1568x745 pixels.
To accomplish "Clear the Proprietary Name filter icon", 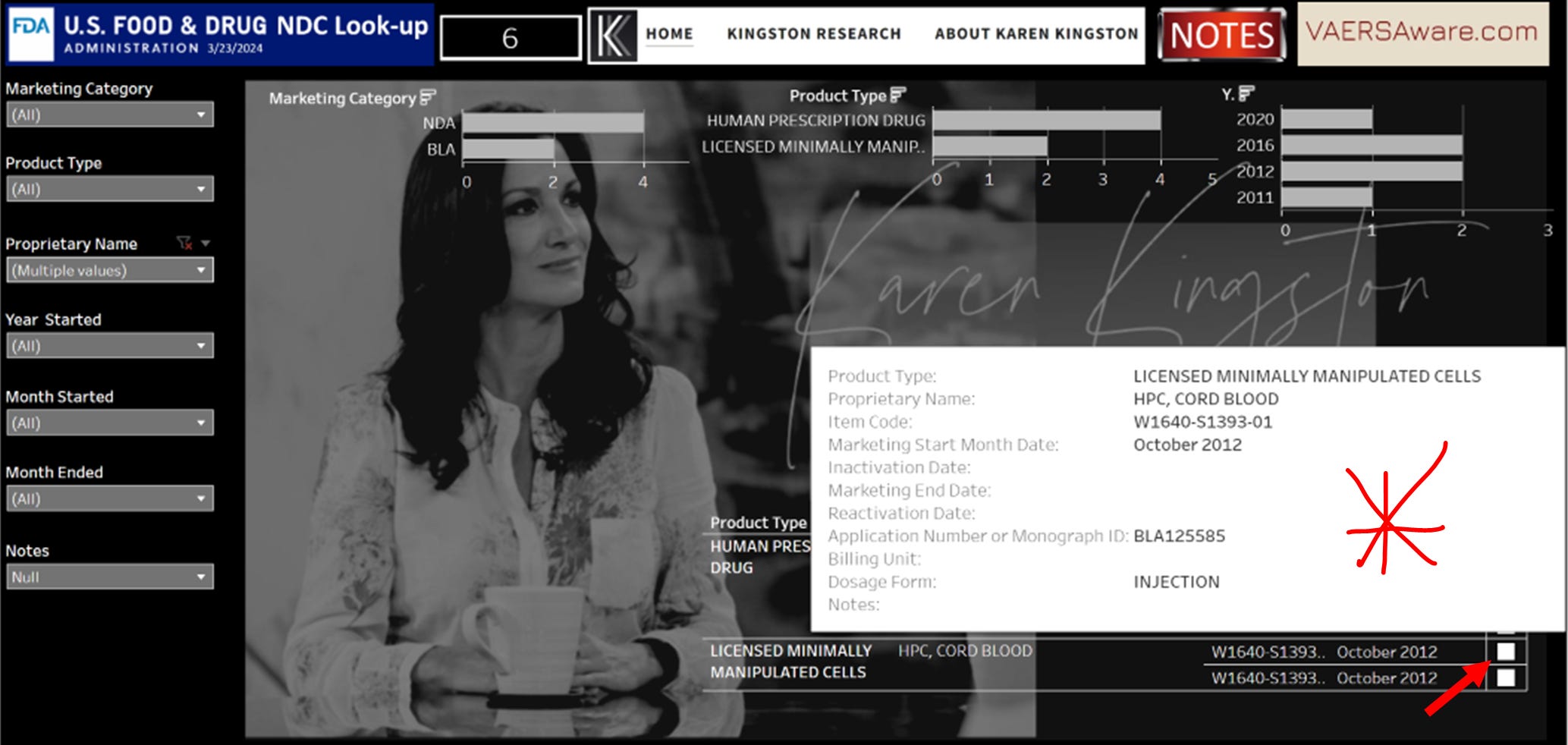I will [x=184, y=244].
